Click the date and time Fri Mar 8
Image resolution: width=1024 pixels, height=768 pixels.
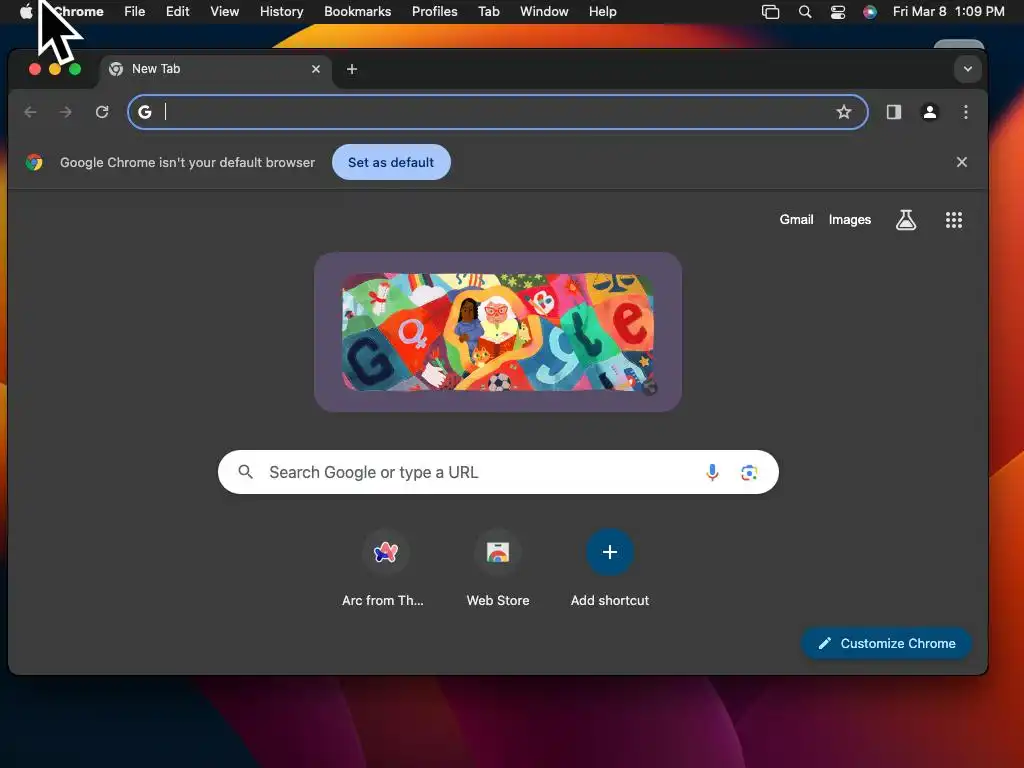tap(948, 12)
